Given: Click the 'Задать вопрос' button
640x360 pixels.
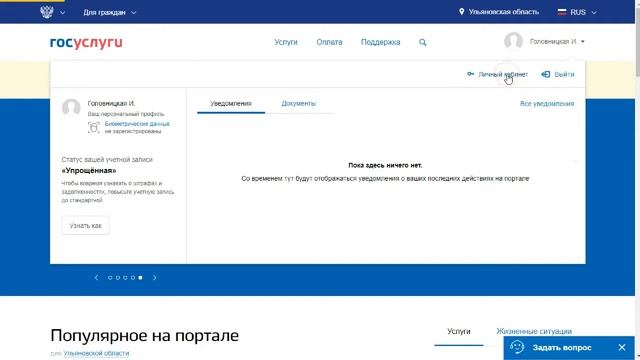Looking at the screenshot, I should pos(562,348).
